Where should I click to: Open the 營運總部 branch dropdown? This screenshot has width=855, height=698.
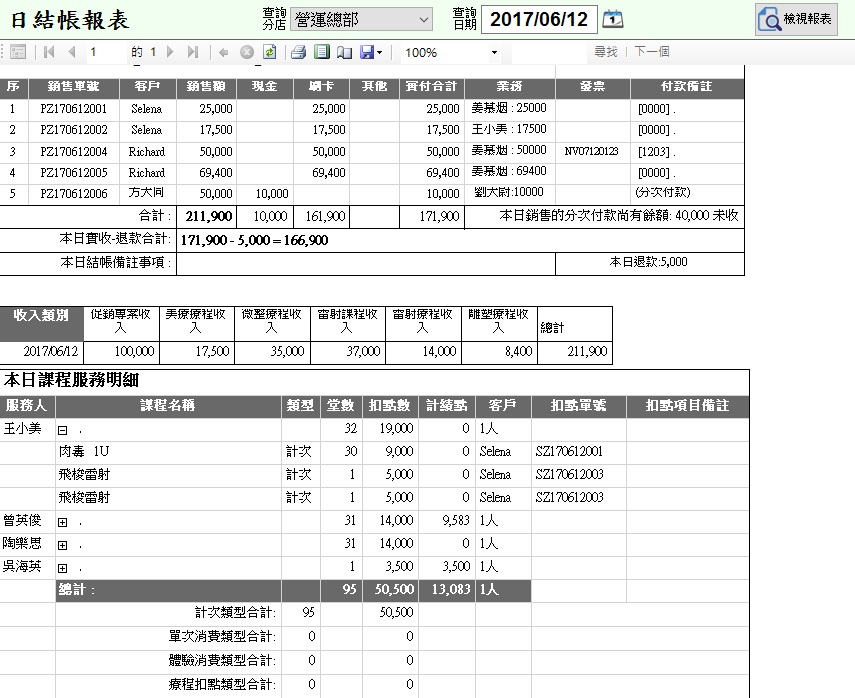360,20
